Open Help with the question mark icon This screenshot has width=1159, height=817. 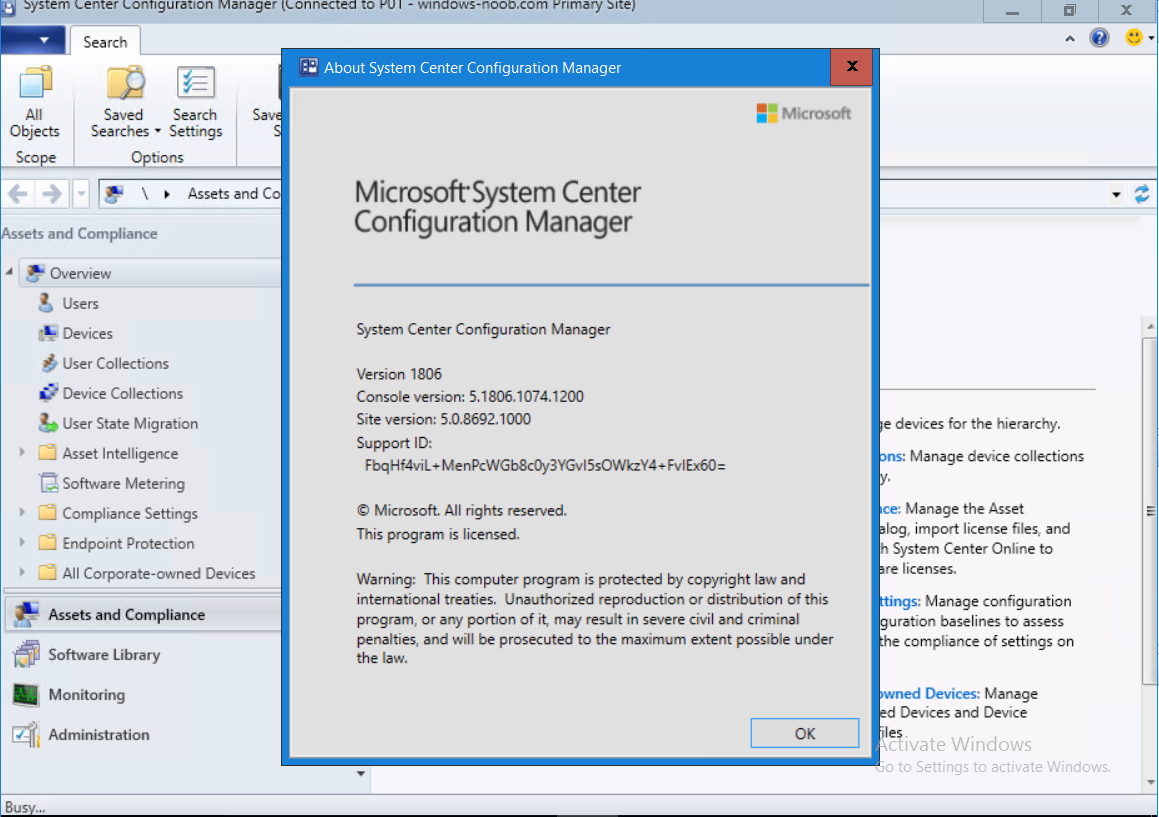tap(1099, 38)
